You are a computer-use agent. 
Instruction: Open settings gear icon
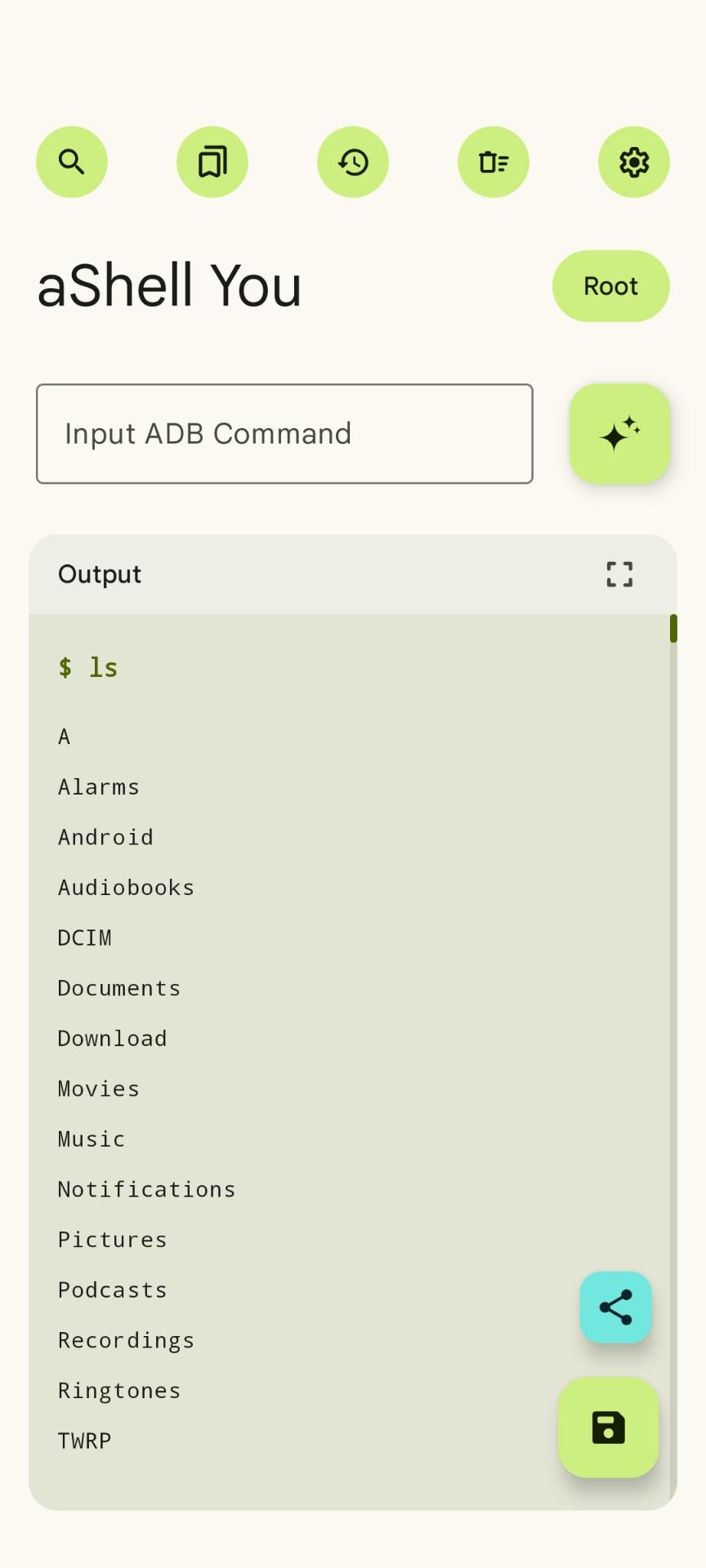[634, 162]
